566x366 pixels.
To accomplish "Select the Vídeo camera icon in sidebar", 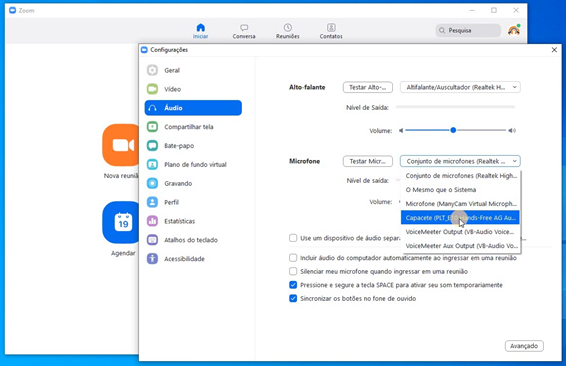I will 152,89.
